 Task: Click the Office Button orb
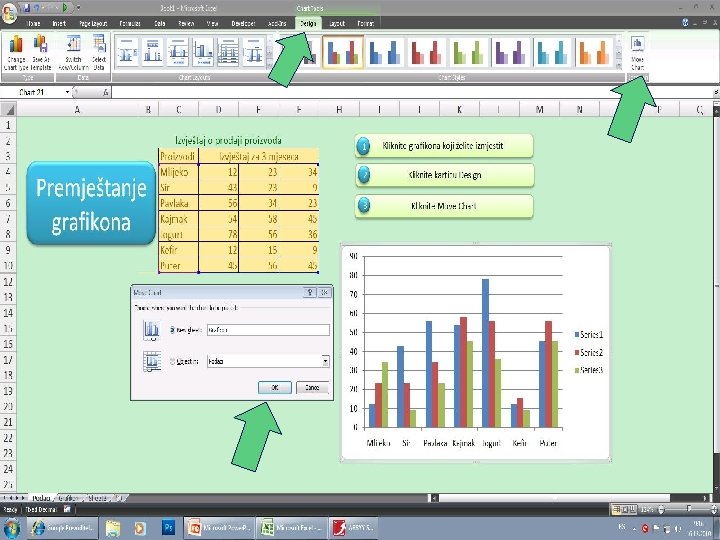9,12
